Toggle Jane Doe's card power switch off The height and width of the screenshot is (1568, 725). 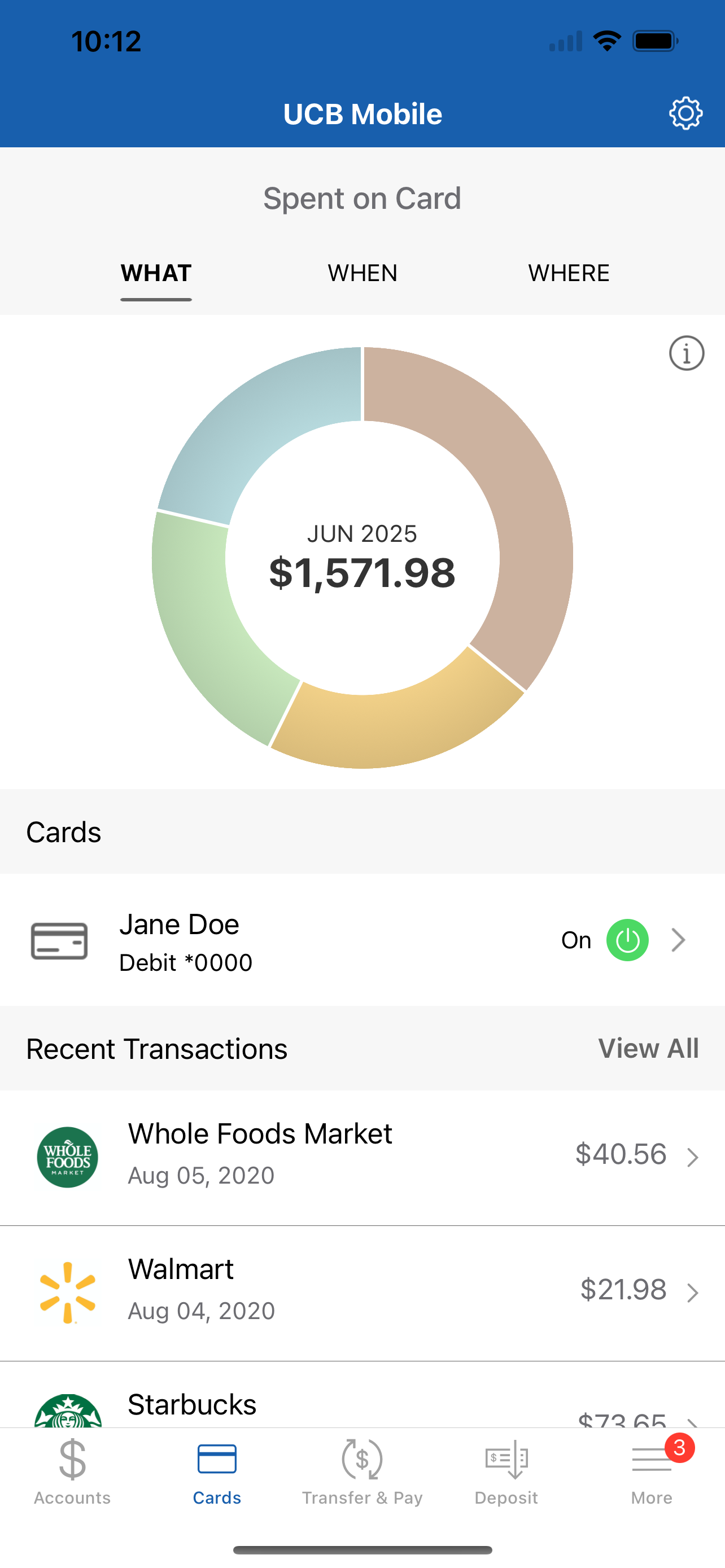pyautogui.click(x=628, y=940)
